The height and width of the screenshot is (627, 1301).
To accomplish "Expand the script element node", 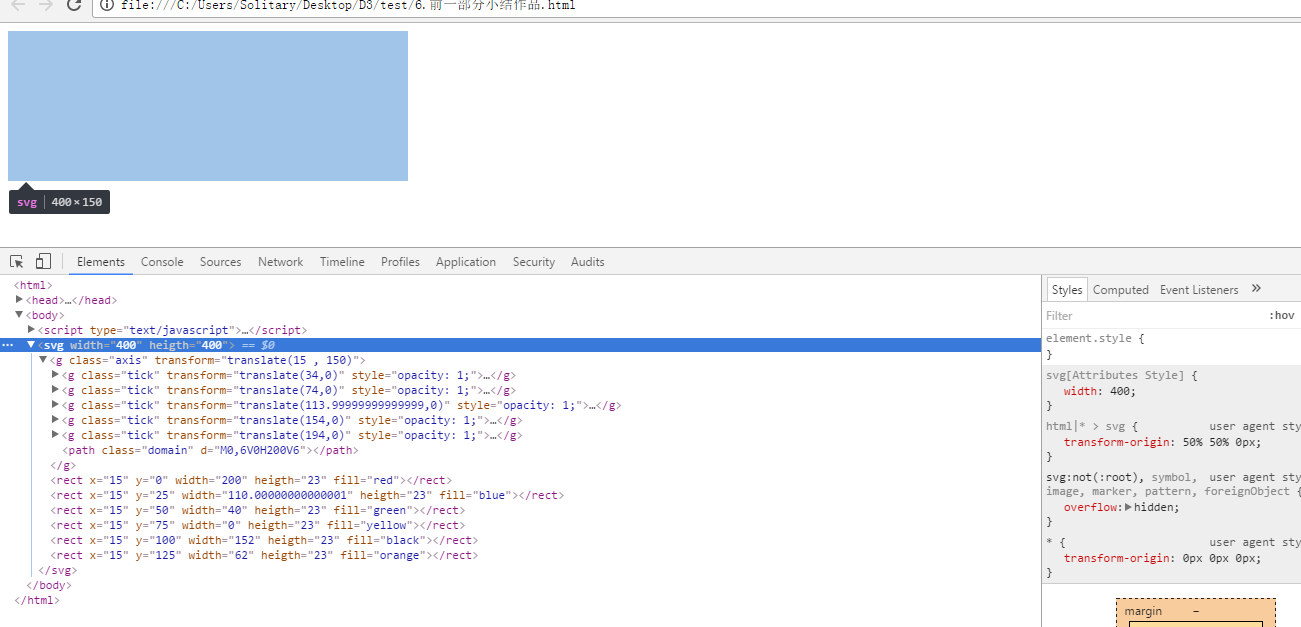I will (31, 330).
